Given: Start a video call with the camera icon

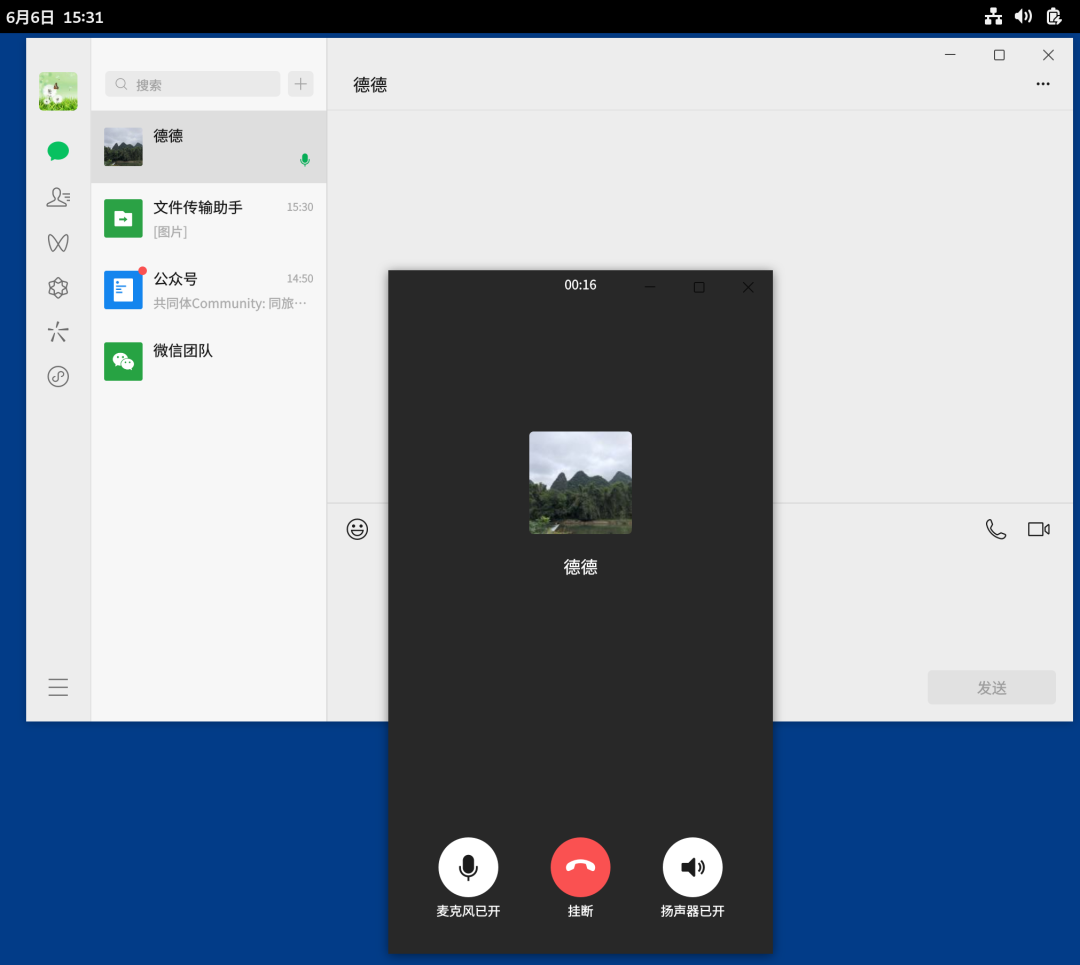Looking at the screenshot, I should [x=1039, y=529].
